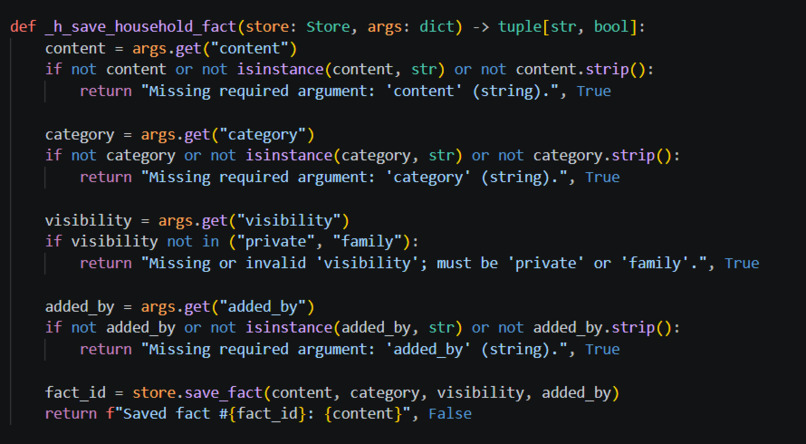806x444 pixels.
Task: Click isinstance in the category check line
Action: [289, 156]
